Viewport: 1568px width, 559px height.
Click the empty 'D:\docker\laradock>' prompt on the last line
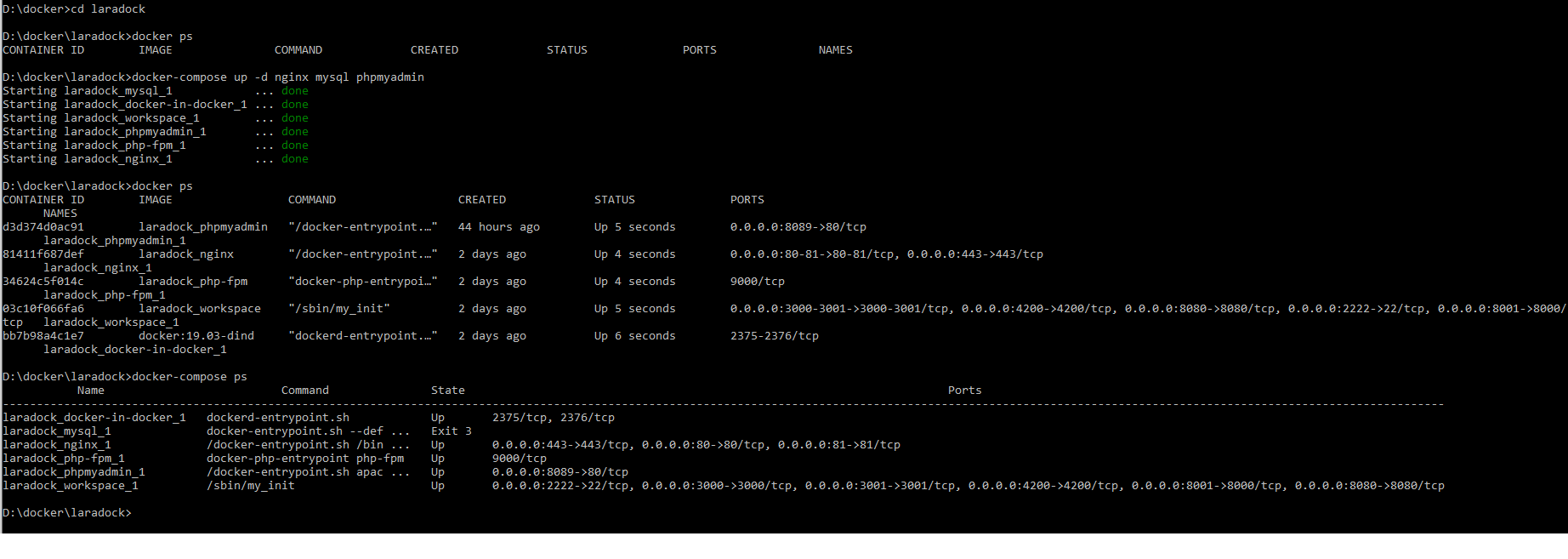(x=67, y=513)
